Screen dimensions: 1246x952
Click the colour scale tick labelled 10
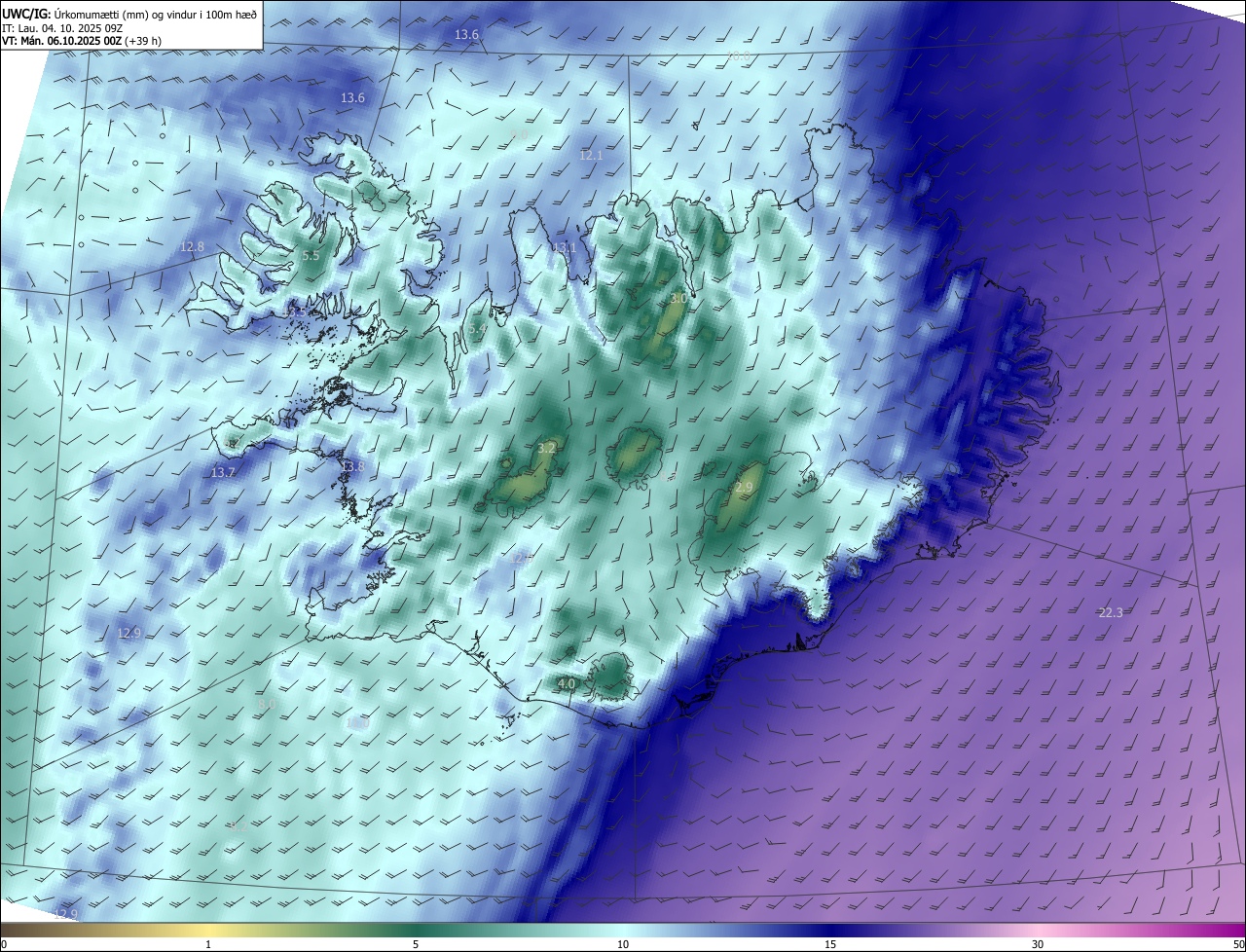click(623, 944)
